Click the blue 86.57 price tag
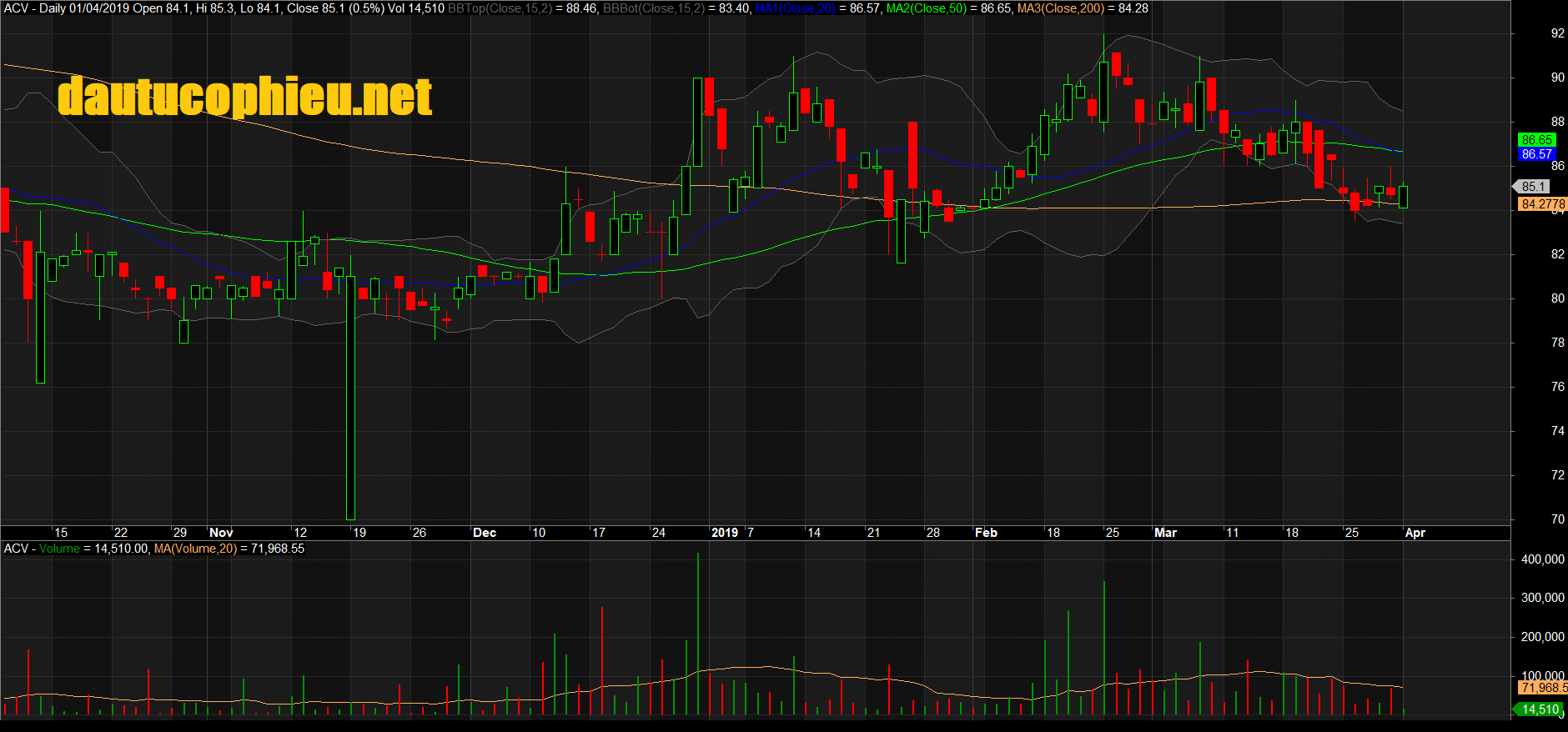The height and width of the screenshot is (732, 1568). pos(1536,154)
